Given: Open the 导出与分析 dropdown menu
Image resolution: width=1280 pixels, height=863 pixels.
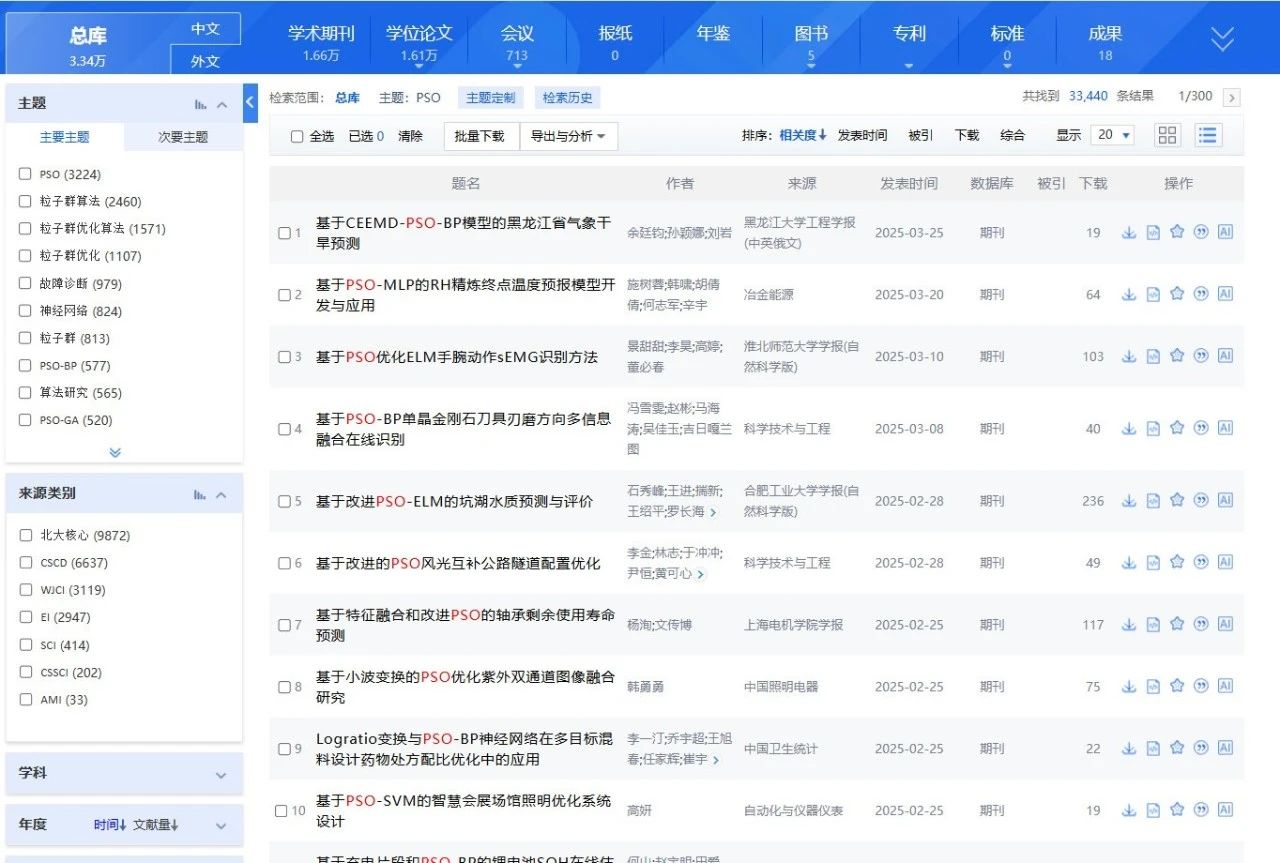Looking at the screenshot, I should 568,136.
